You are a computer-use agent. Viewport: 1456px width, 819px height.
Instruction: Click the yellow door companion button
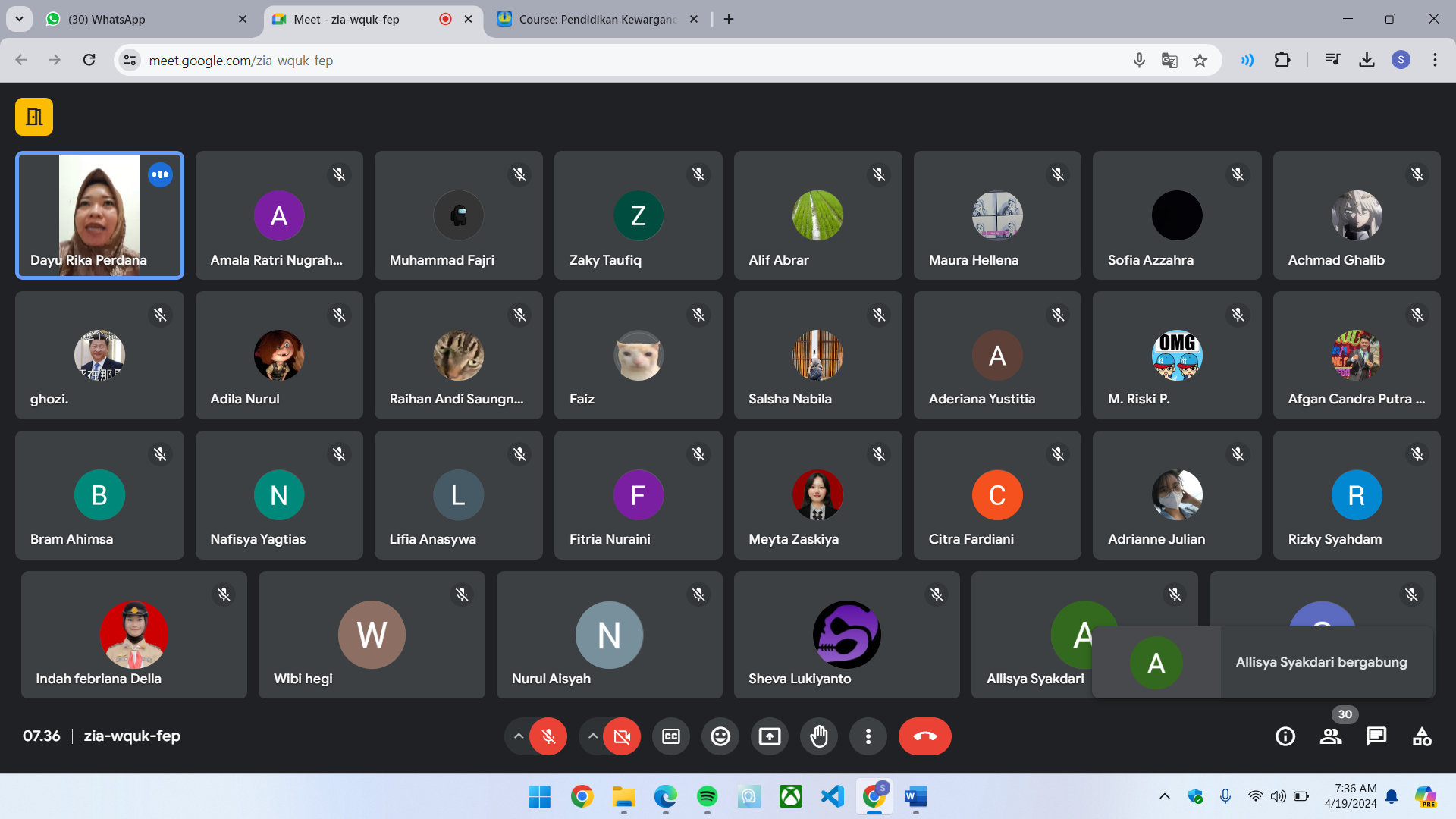34,117
